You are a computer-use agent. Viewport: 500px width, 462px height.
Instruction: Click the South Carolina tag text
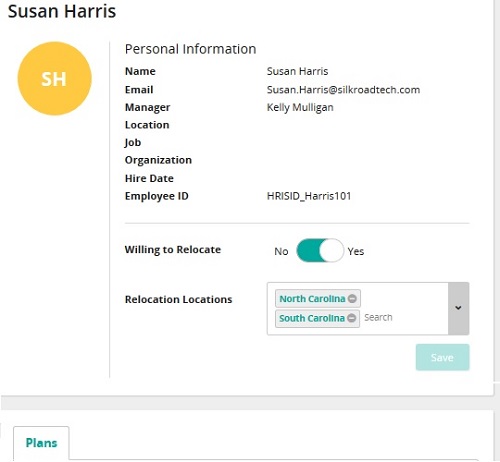point(312,318)
